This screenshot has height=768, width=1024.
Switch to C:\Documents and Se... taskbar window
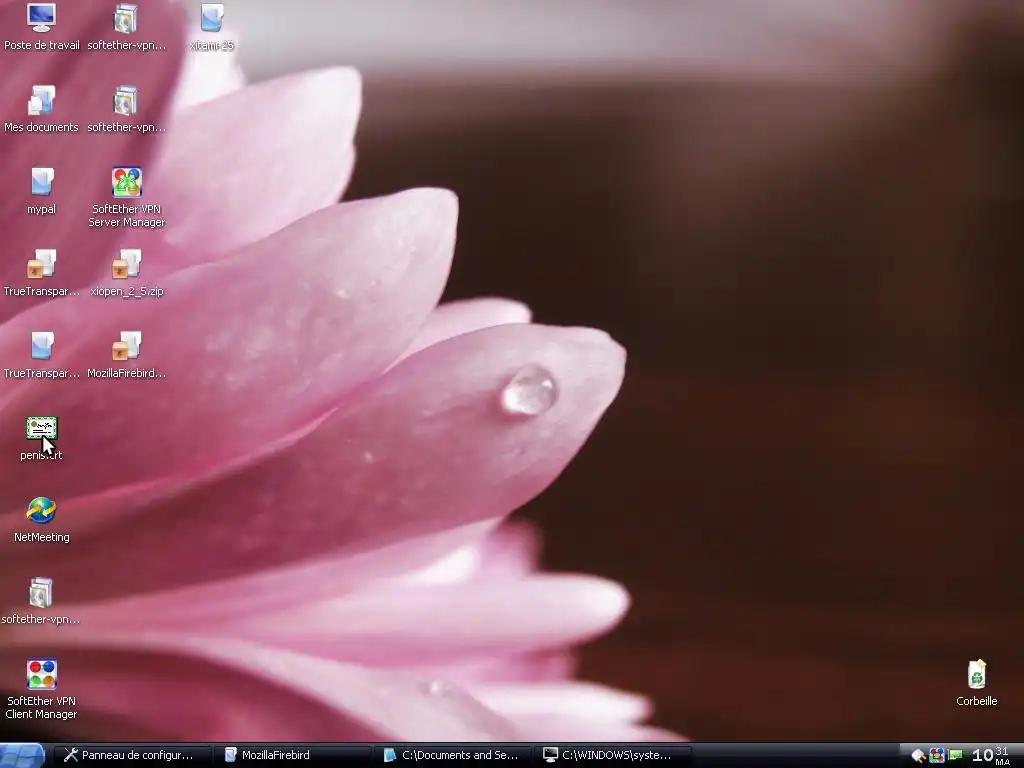point(455,756)
